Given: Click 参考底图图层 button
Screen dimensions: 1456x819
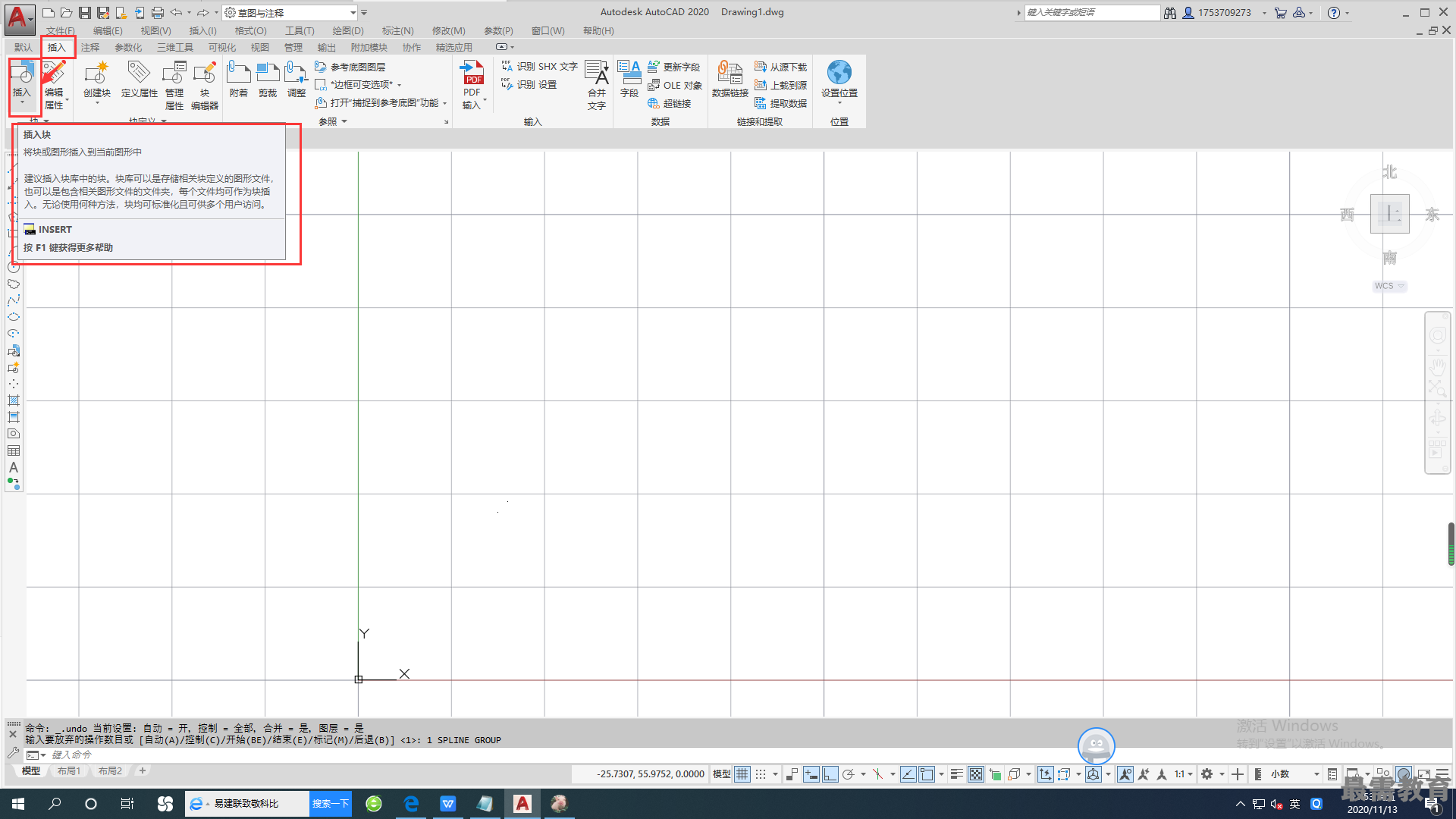Looking at the screenshot, I should 350,67.
